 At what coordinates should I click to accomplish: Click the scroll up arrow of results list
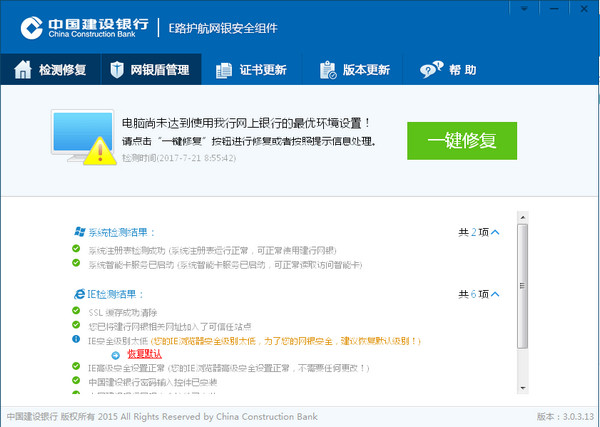[523, 218]
